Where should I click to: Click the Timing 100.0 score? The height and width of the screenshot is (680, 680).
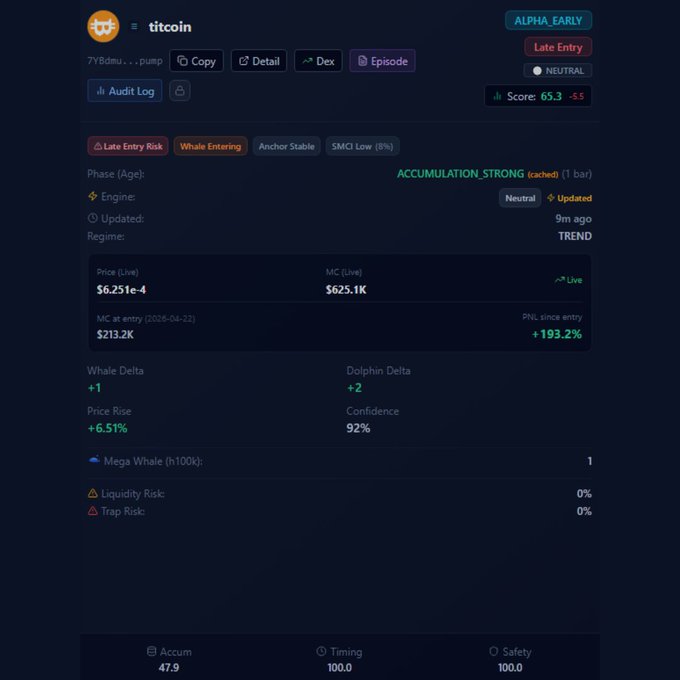[x=340, y=667]
